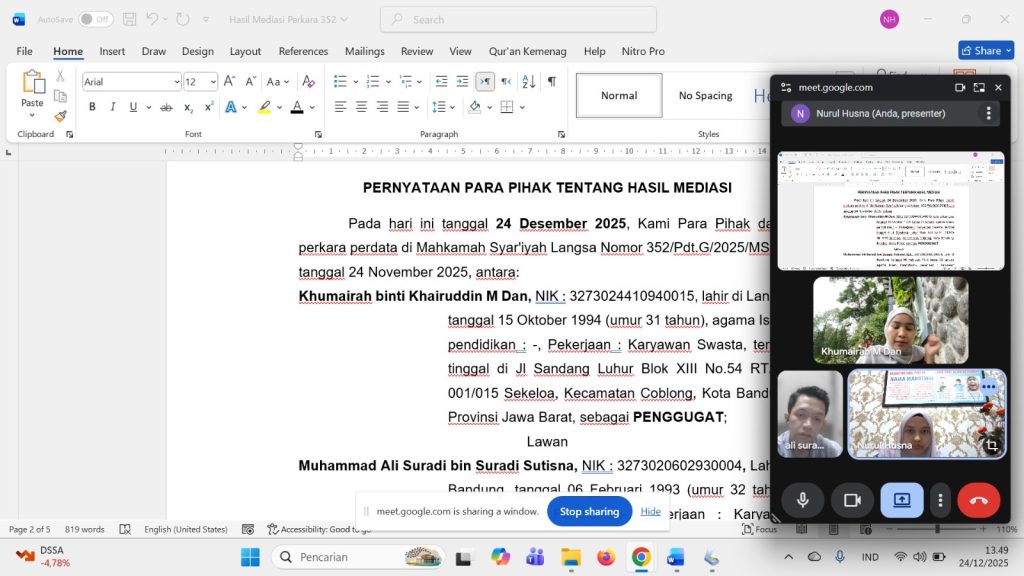This screenshot has width=1024, height=576.
Task: Open the Layout ribbon tab
Action: [245, 51]
